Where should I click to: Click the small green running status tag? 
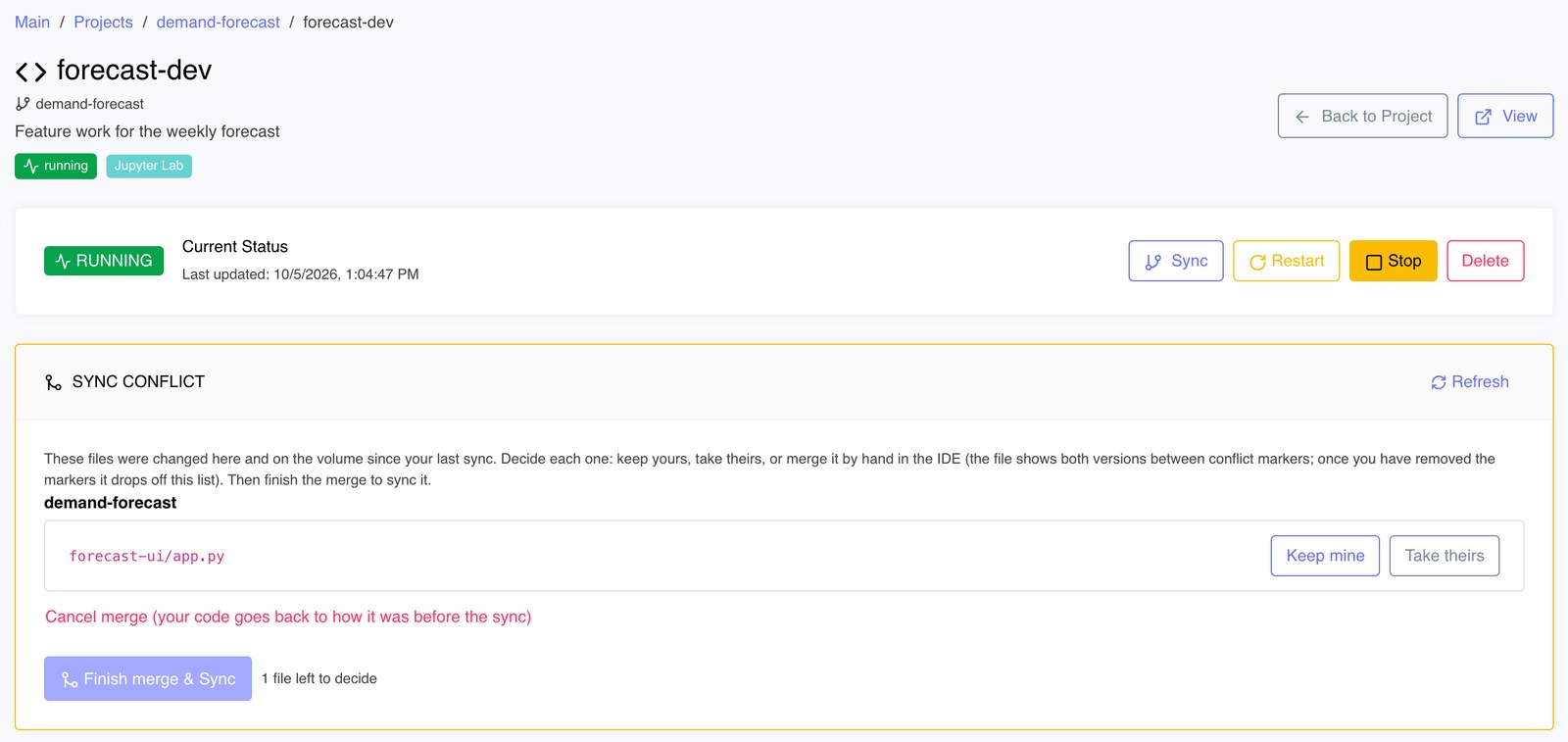[x=56, y=166]
